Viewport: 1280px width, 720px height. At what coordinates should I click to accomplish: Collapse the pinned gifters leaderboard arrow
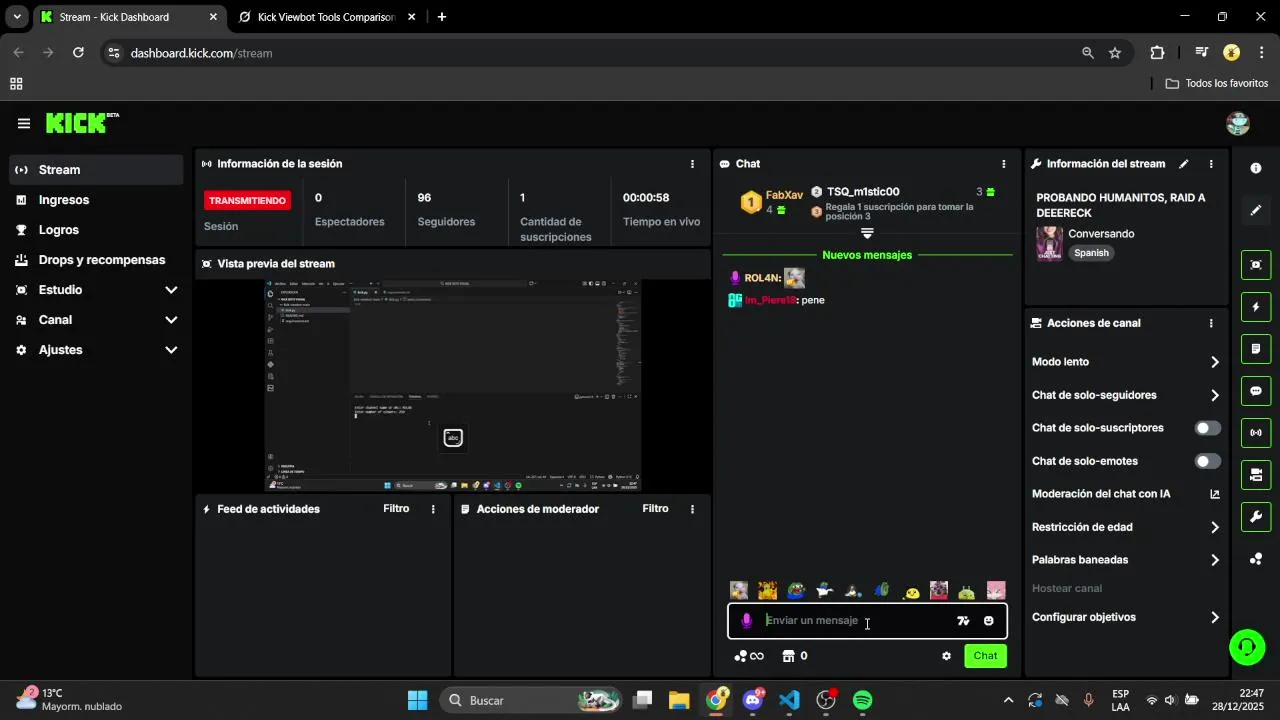click(x=867, y=233)
